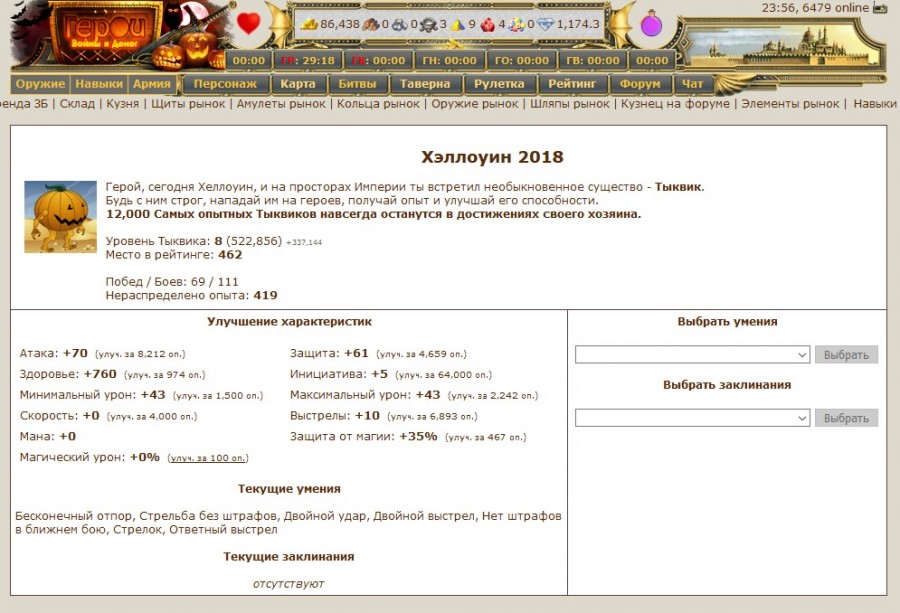Go to Элементы рынок
This screenshot has width=900, height=613.
point(790,104)
